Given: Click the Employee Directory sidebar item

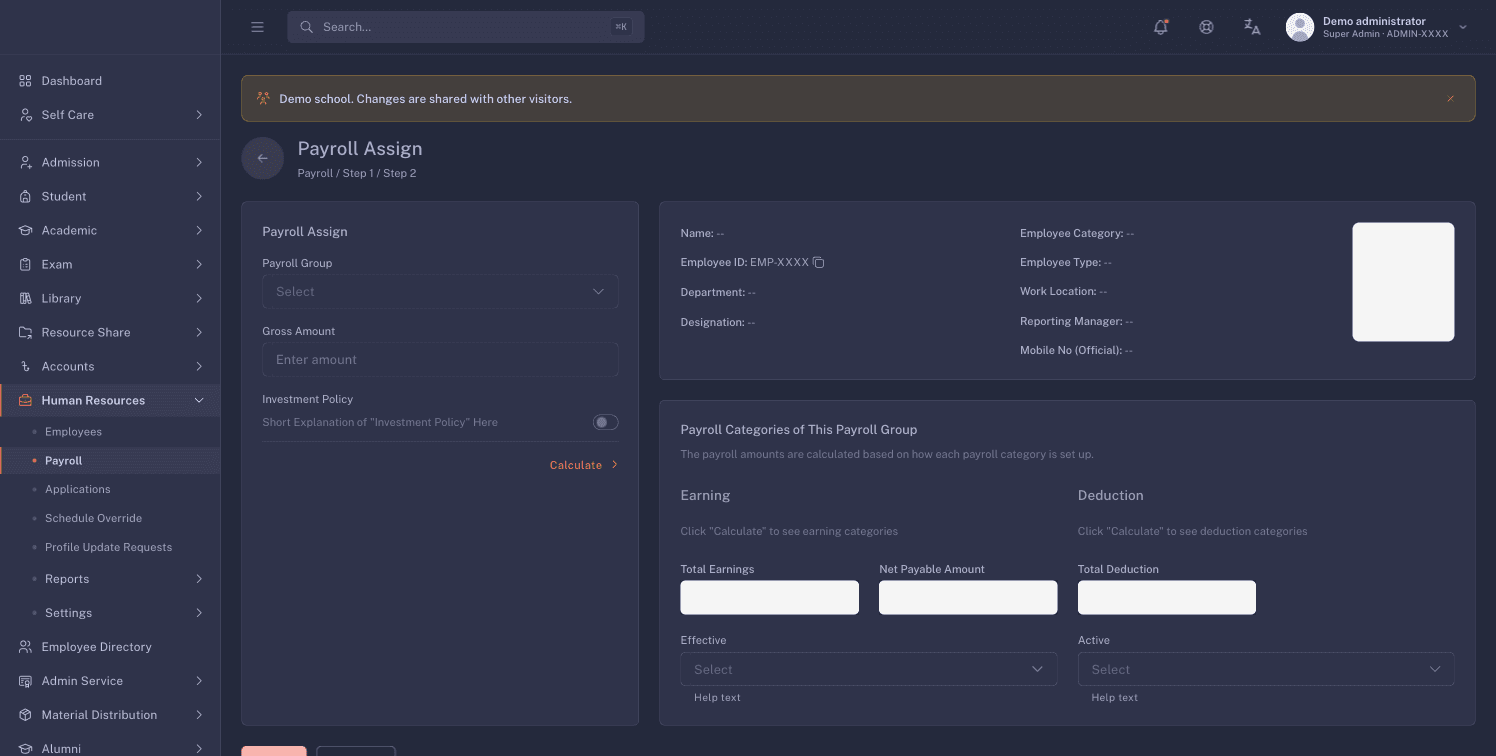Looking at the screenshot, I should point(110,647).
